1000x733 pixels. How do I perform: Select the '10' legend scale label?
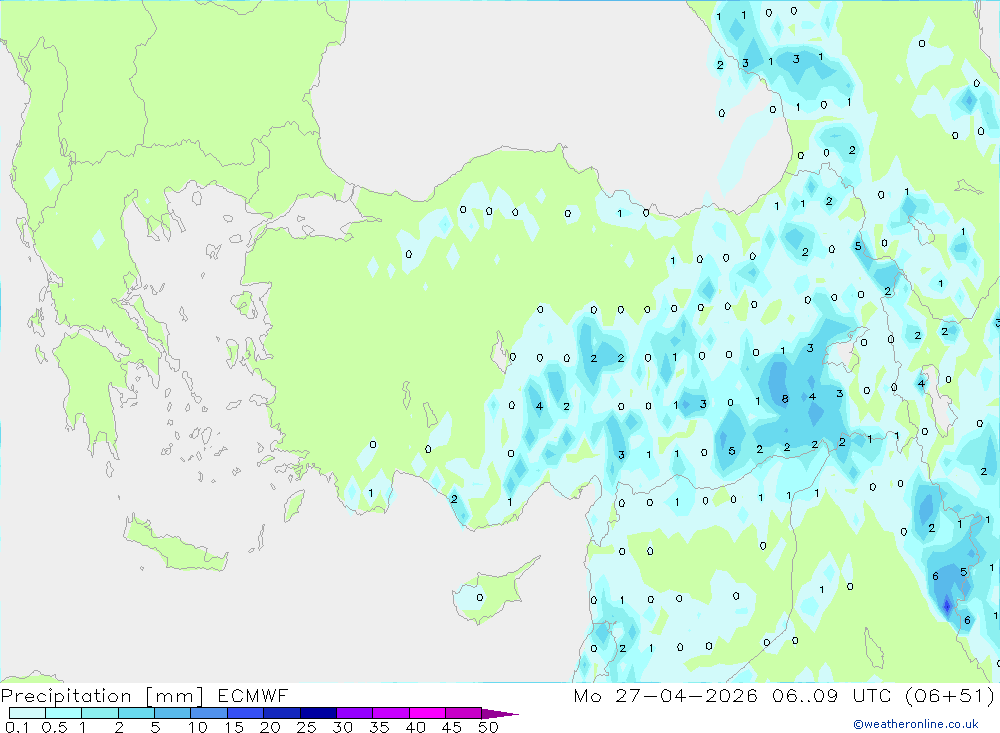(x=198, y=727)
